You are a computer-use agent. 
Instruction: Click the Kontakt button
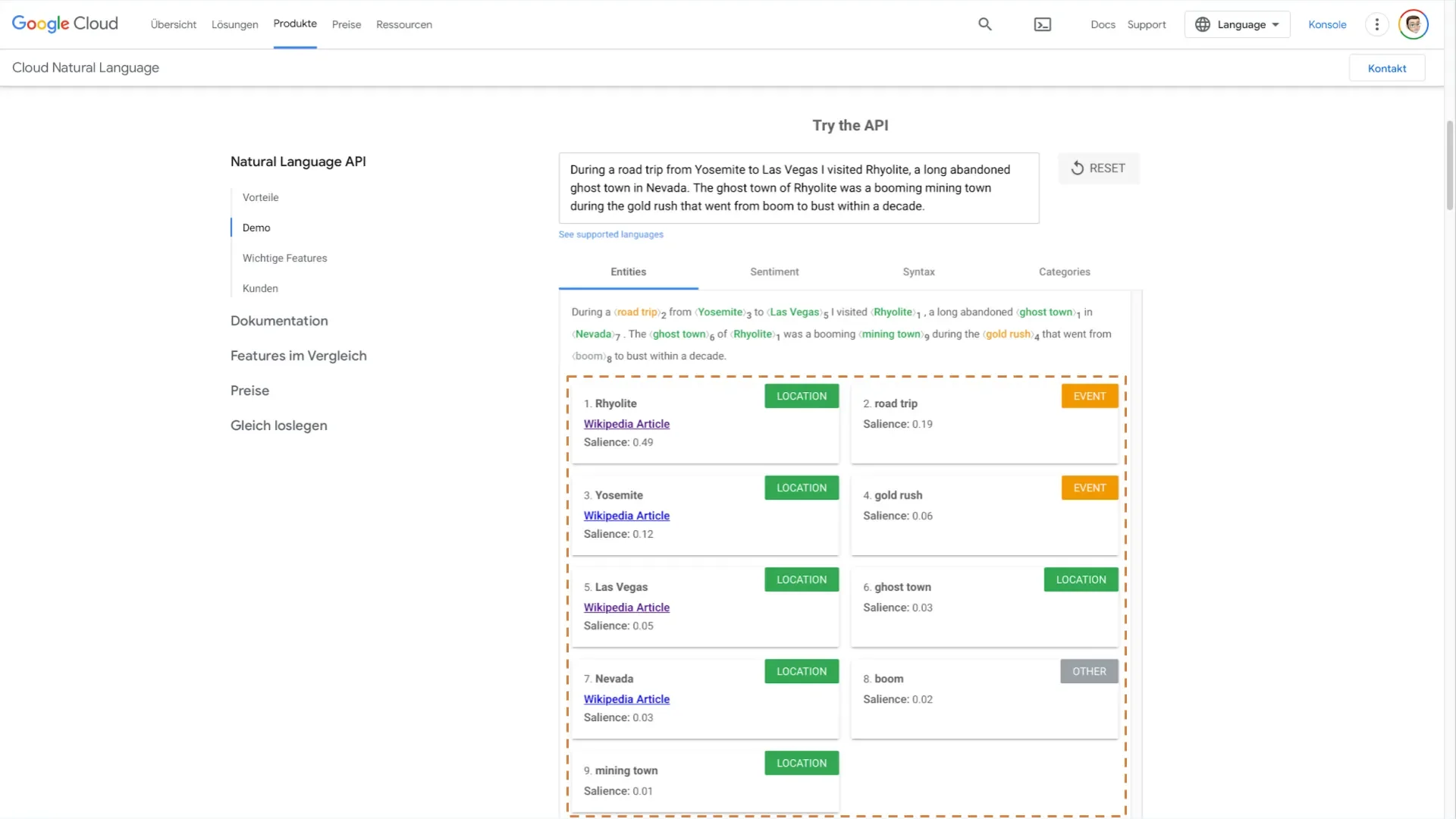click(x=1386, y=68)
